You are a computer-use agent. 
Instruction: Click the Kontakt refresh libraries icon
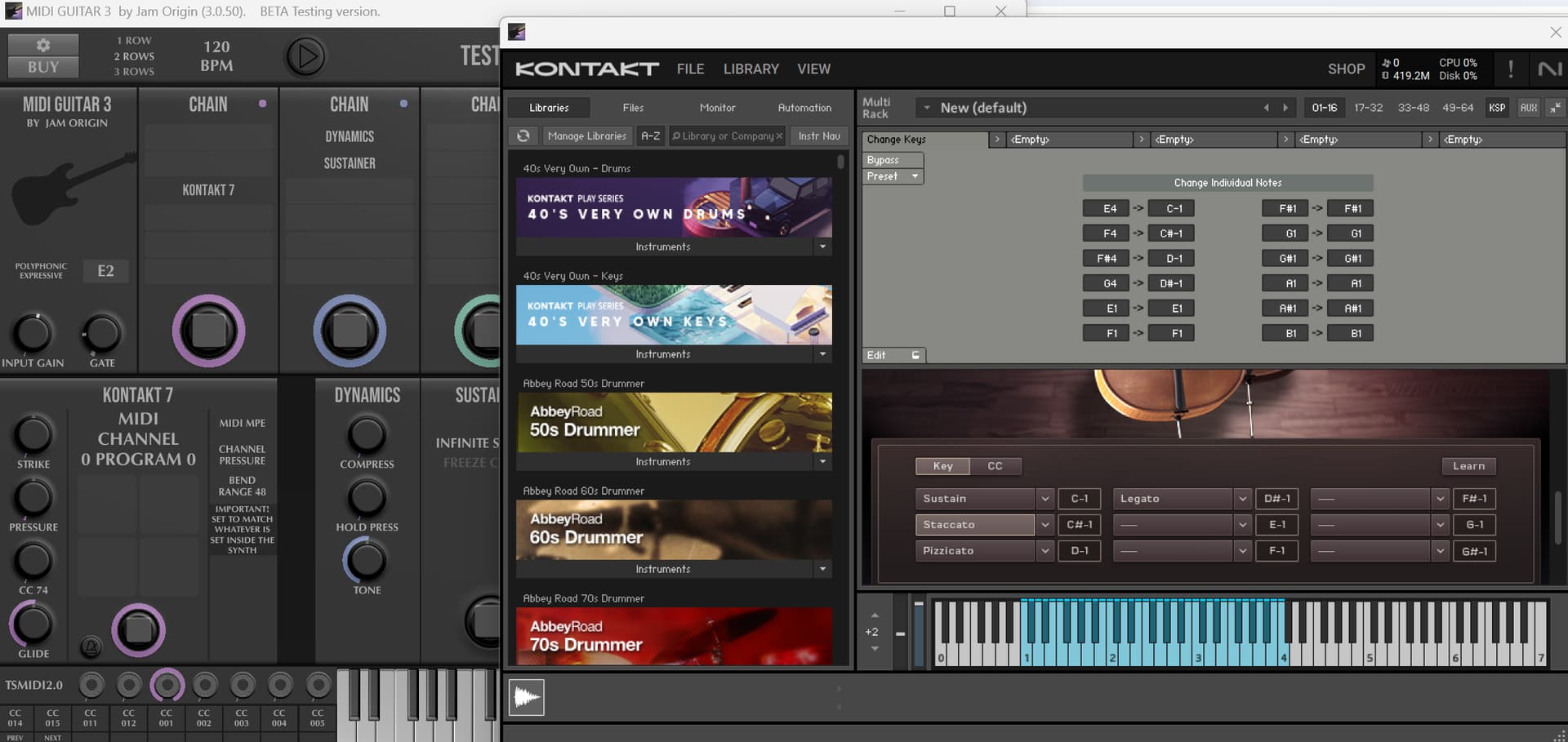[x=523, y=136]
